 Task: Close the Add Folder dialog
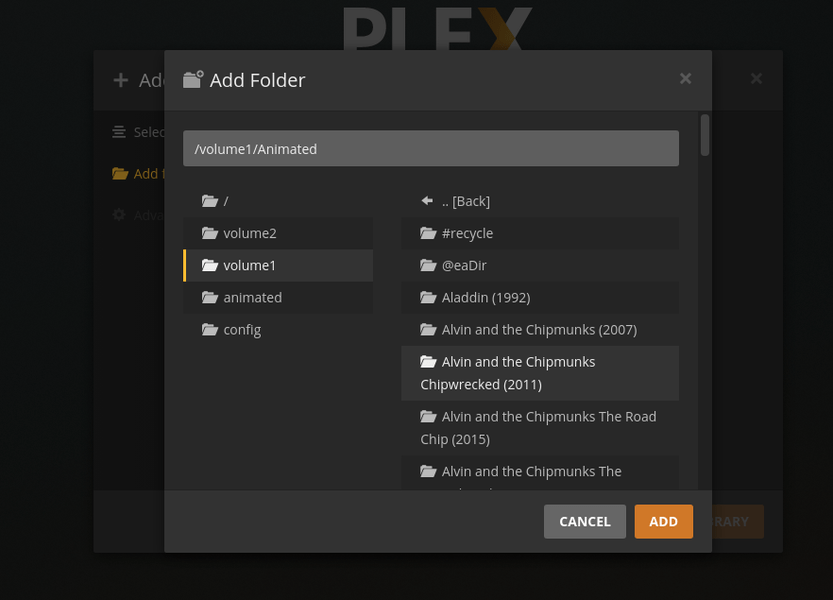[685, 79]
